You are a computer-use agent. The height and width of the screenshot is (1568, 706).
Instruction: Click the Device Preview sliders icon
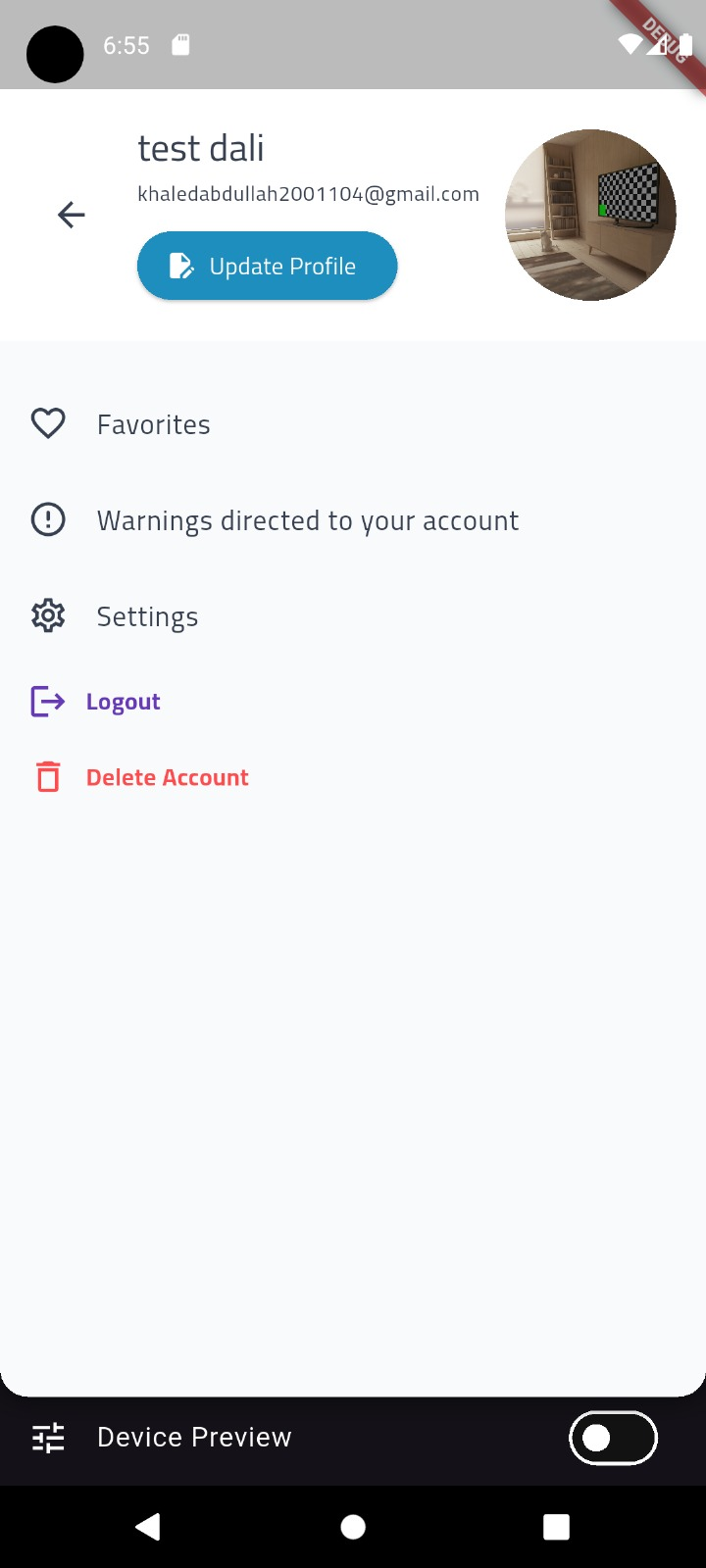pyautogui.click(x=48, y=1438)
